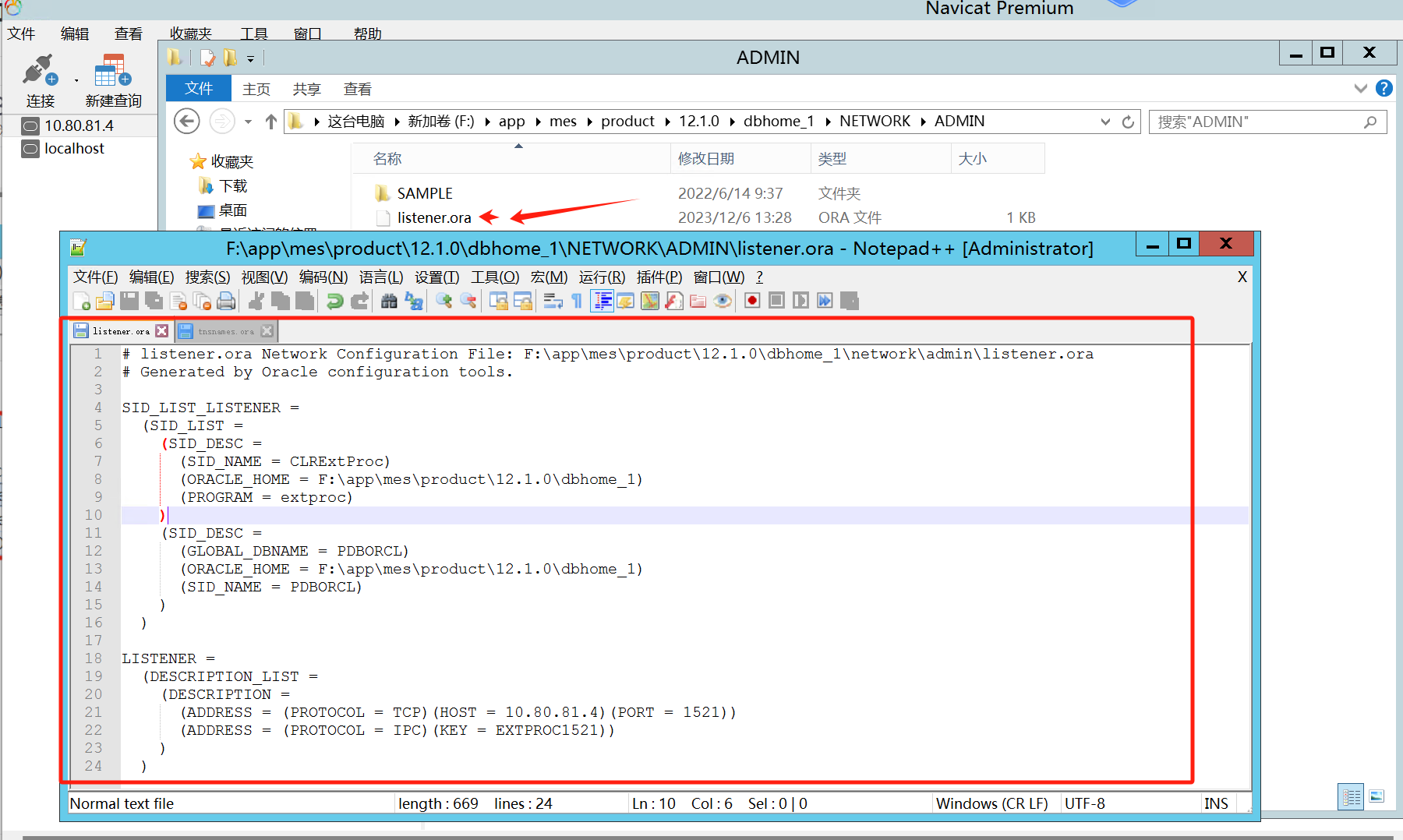Expand the Explorer ribbon chevron
This screenshot has width=1403, height=840.
coord(1360,89)
